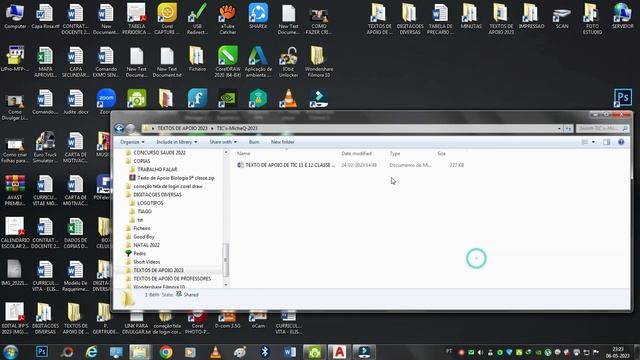Click the Search box in Explorer
640x360 pixels.
[602, 129]
